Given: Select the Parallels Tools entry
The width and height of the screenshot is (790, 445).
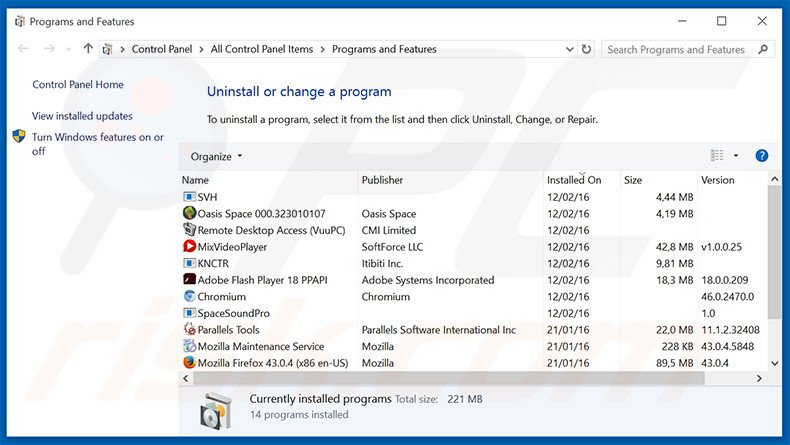Looking at the screenshot, I should (x=228, y=330).
